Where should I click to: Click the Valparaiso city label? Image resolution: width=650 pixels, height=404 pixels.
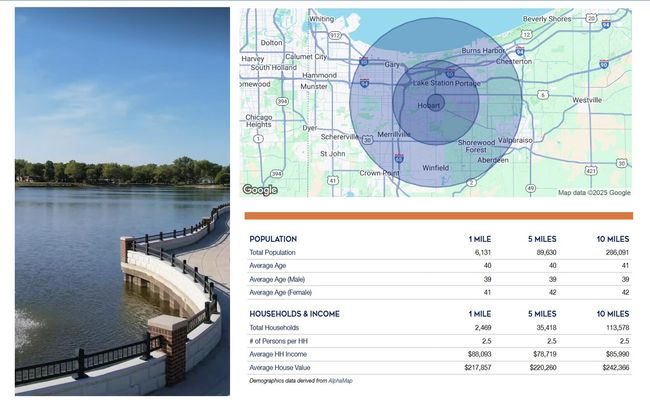[x=516, y=140]
